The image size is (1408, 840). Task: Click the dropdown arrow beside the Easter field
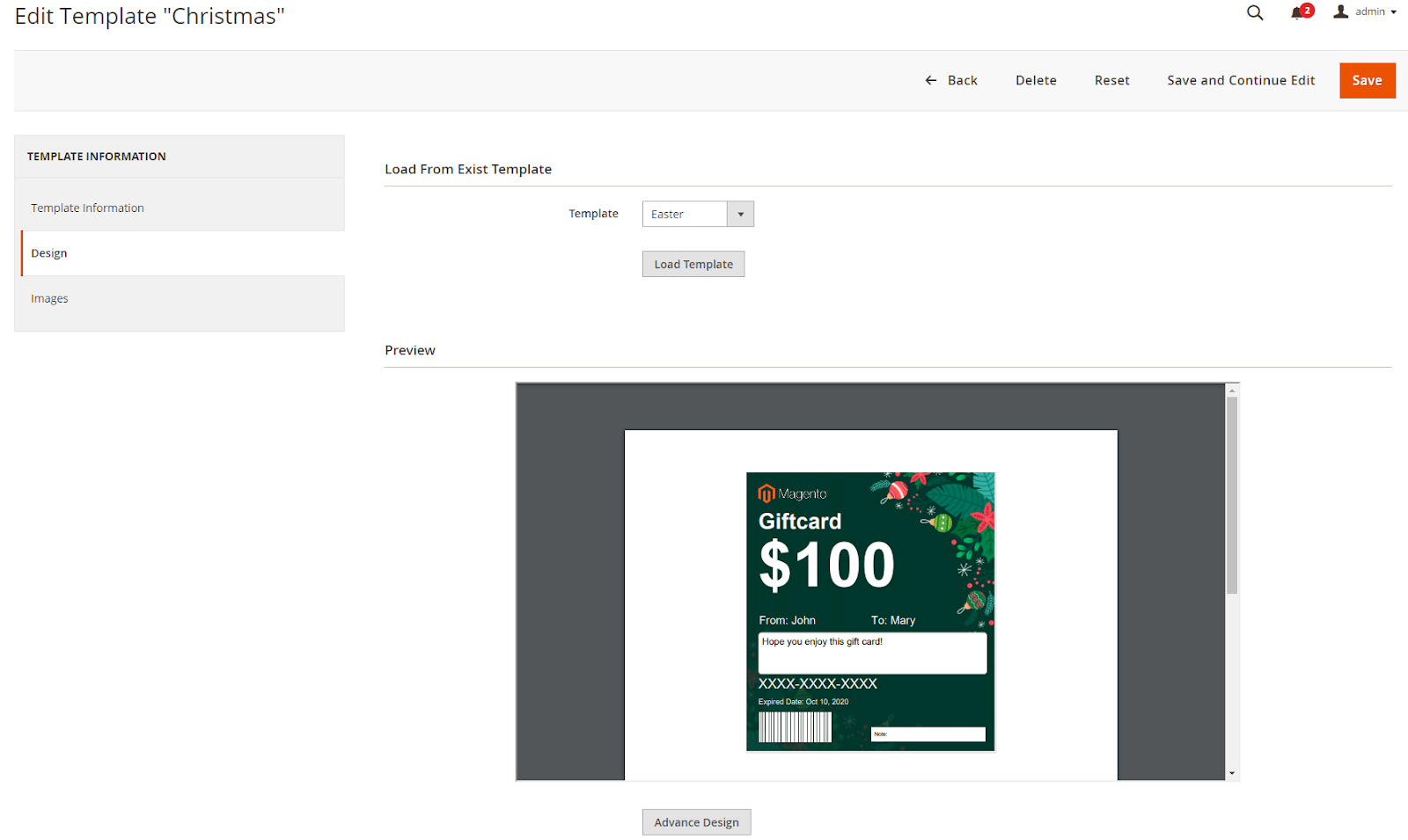pyautogui.click(x=740, y=214)
